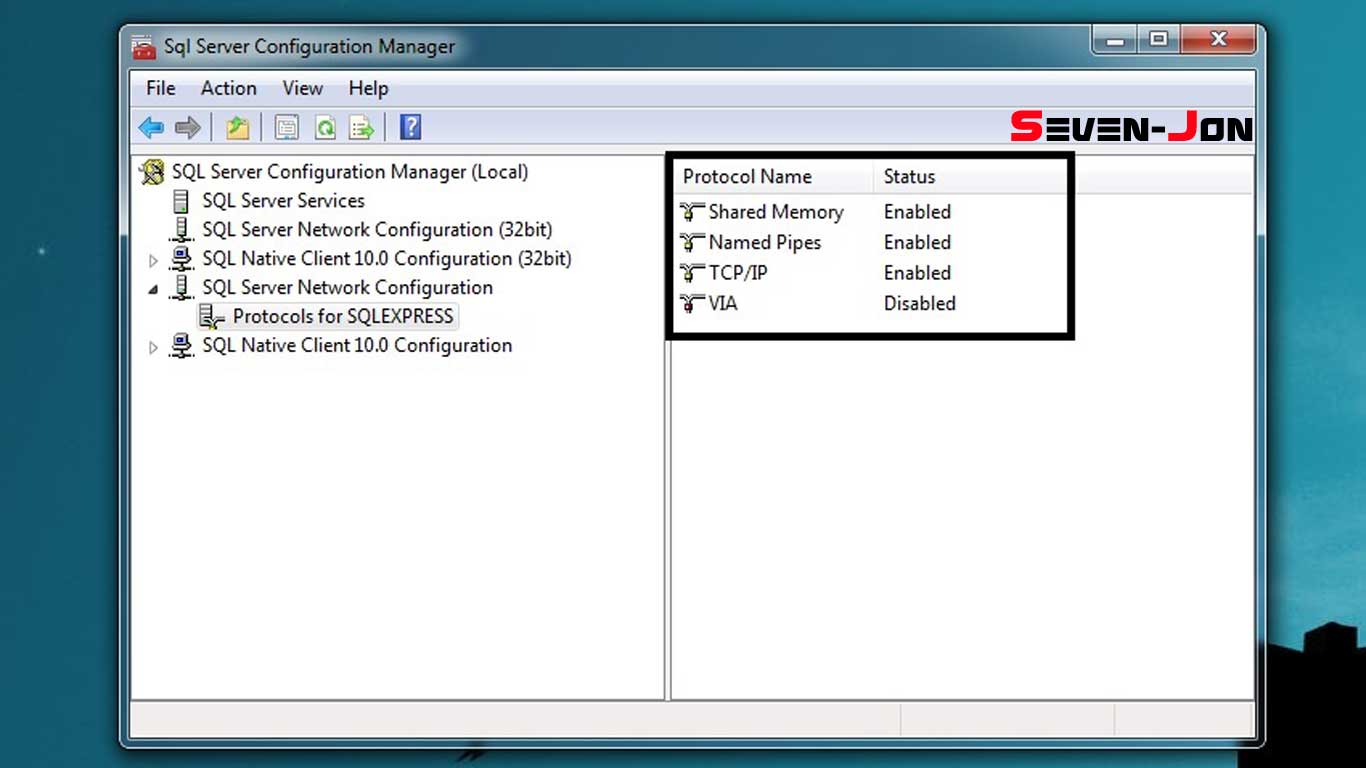Sort by Status column header

(x=970, y=177)
